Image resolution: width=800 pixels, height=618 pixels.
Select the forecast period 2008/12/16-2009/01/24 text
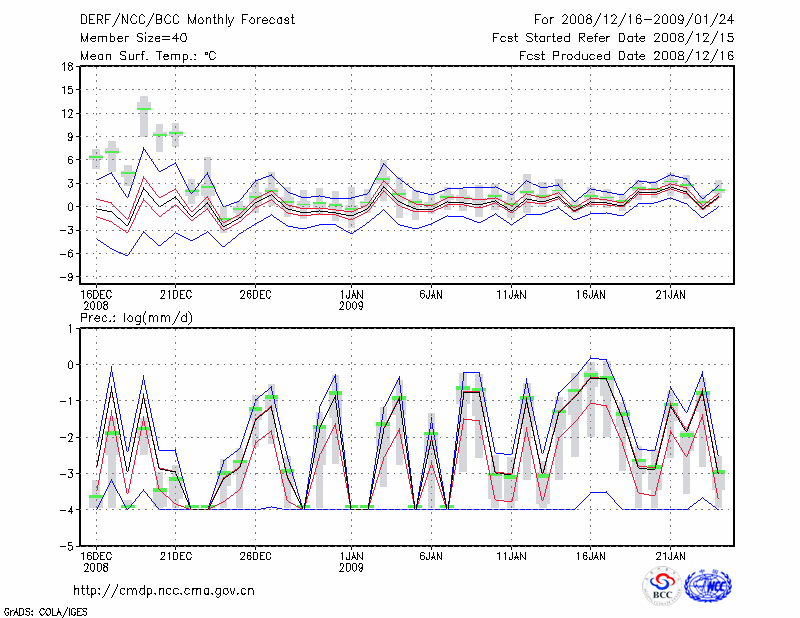[634, 19]
